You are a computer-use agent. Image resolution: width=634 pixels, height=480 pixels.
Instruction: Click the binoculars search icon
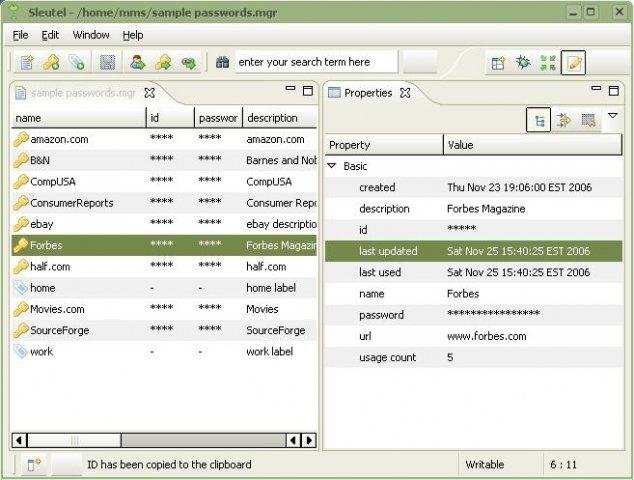pyautogui.click(x=222, y=62)
